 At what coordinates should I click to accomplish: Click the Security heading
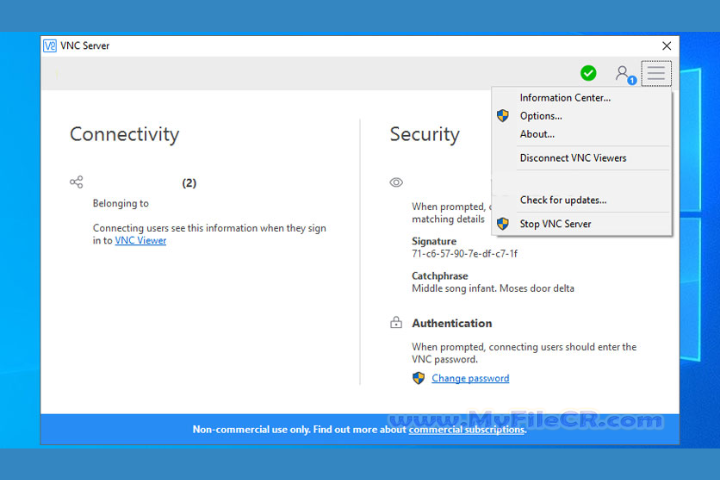(x=424, y=135)
